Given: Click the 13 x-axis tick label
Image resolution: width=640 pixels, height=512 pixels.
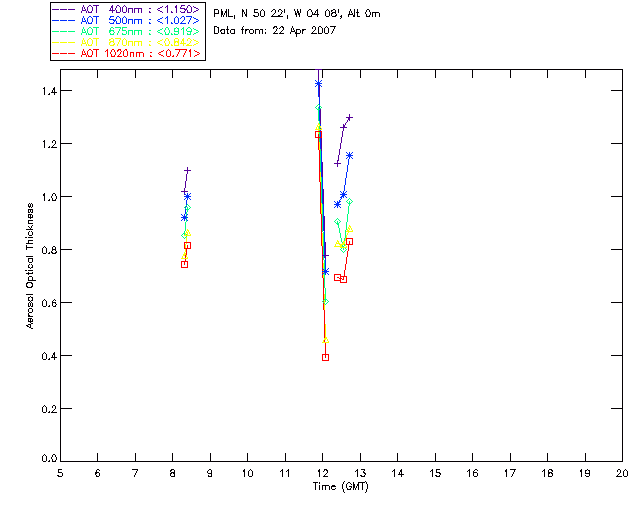Looking at the screenshot, I should click(360, 473).
